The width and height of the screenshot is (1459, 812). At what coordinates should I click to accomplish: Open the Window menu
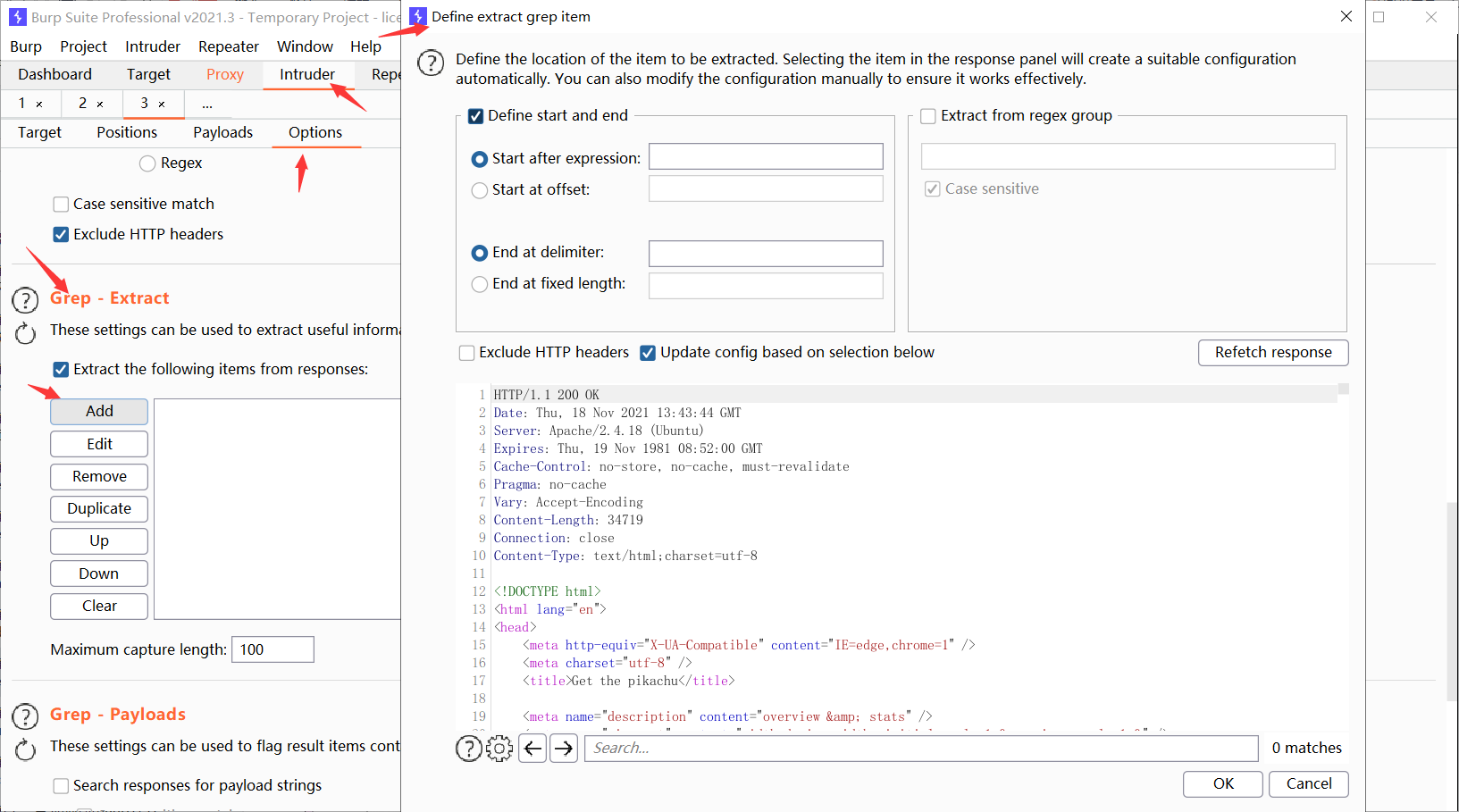point(305,46)
